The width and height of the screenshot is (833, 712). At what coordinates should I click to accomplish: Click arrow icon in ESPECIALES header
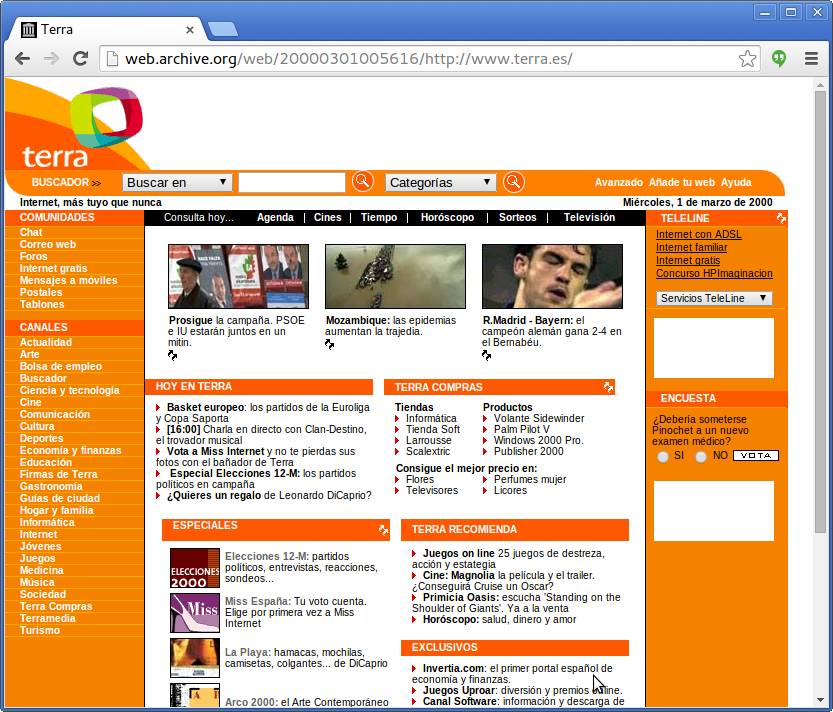(383, 530)
